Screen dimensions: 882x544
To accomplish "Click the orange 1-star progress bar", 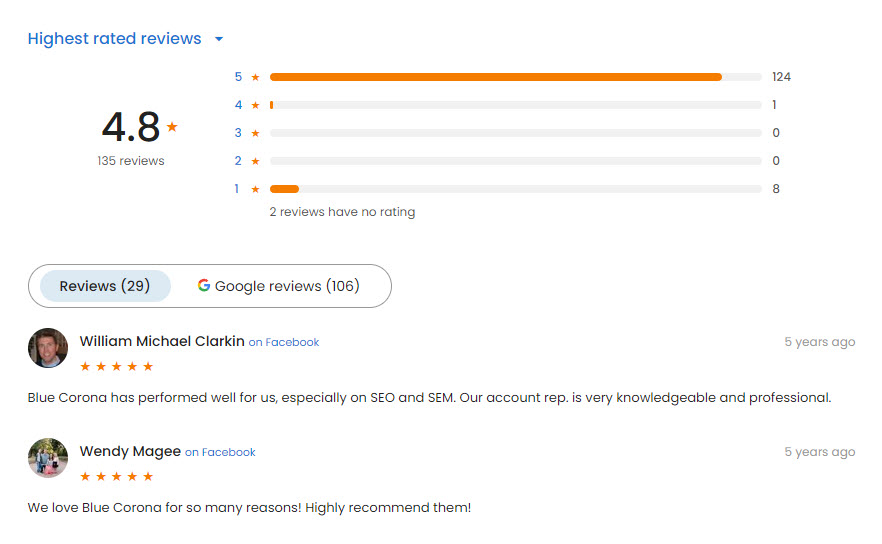I will click(284, 189).
